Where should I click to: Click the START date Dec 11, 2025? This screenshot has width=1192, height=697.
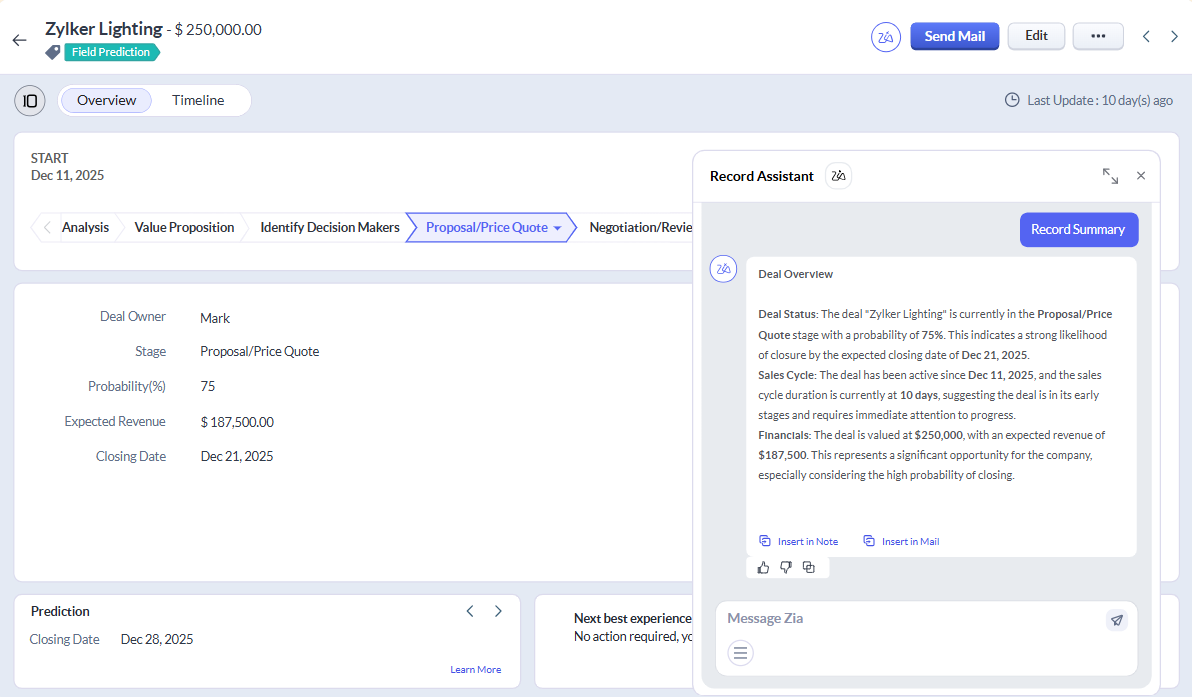[68, 175]
